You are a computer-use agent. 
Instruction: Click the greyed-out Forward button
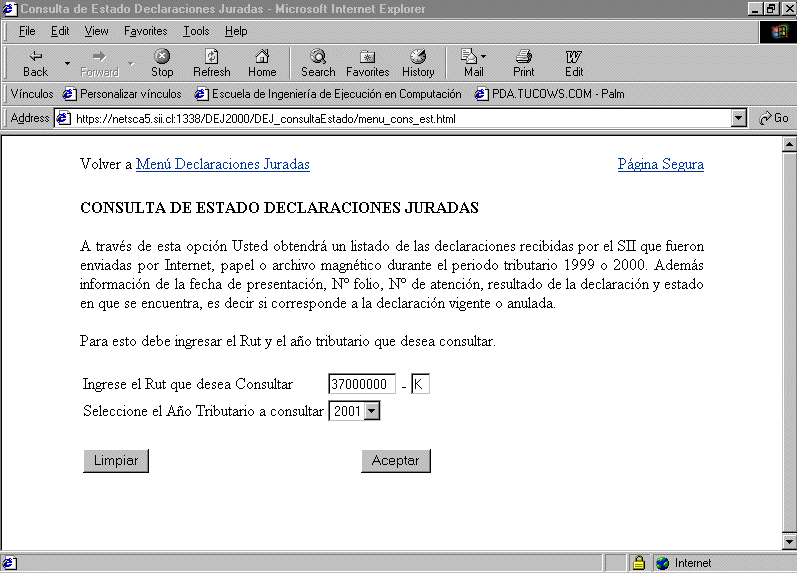point(99,64)
